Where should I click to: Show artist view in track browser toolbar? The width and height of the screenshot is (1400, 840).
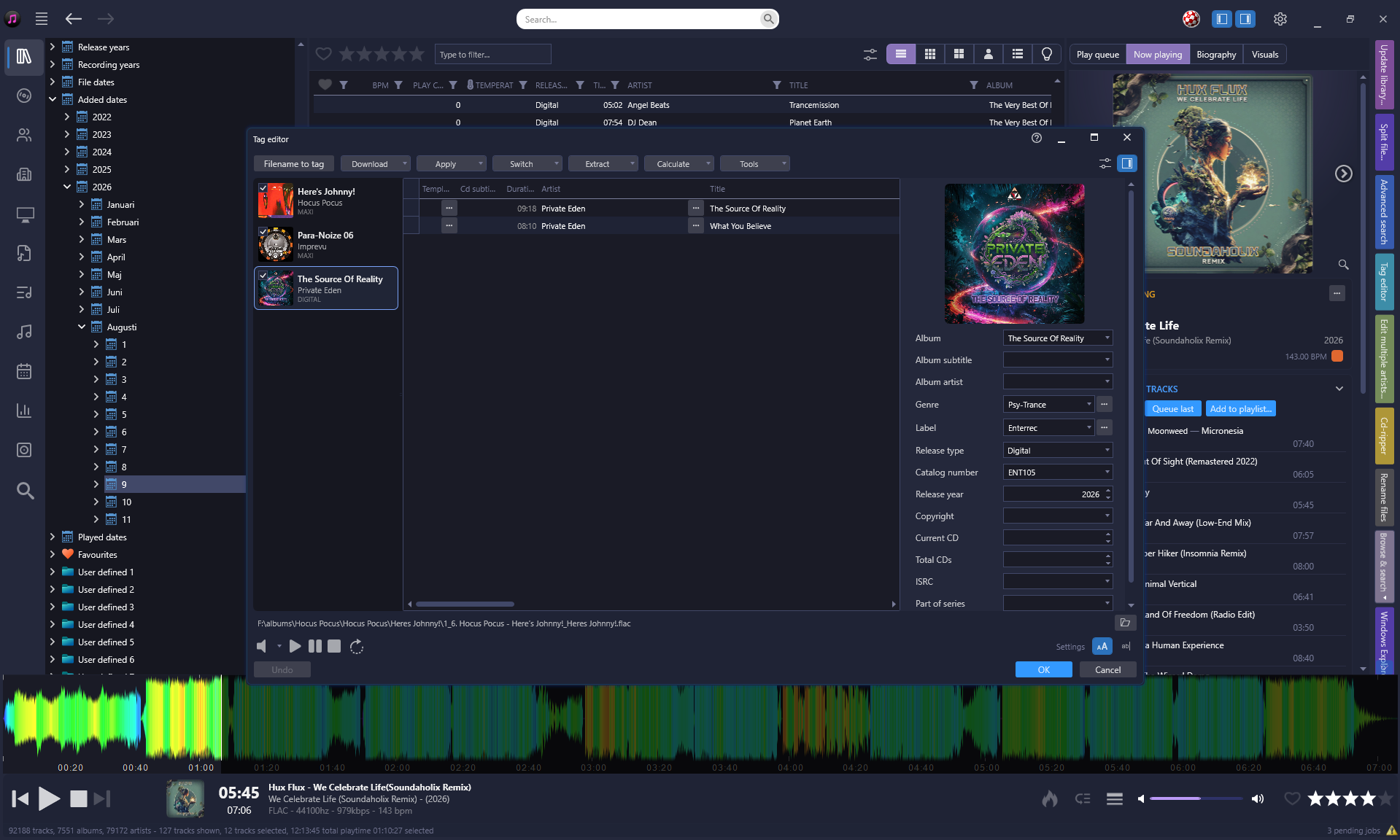[x=988, y=54]
